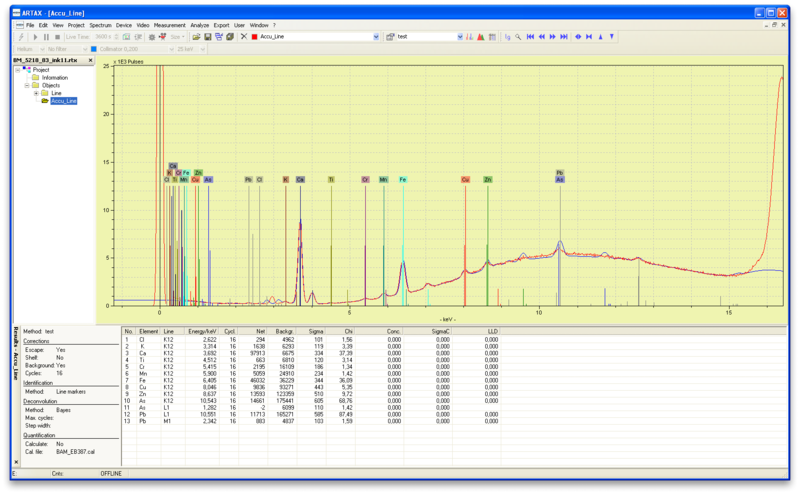Click the video camera toolbar icon
Image resolution: width=800 pixels, height=495 pixels.
click(x=163, y=37)
